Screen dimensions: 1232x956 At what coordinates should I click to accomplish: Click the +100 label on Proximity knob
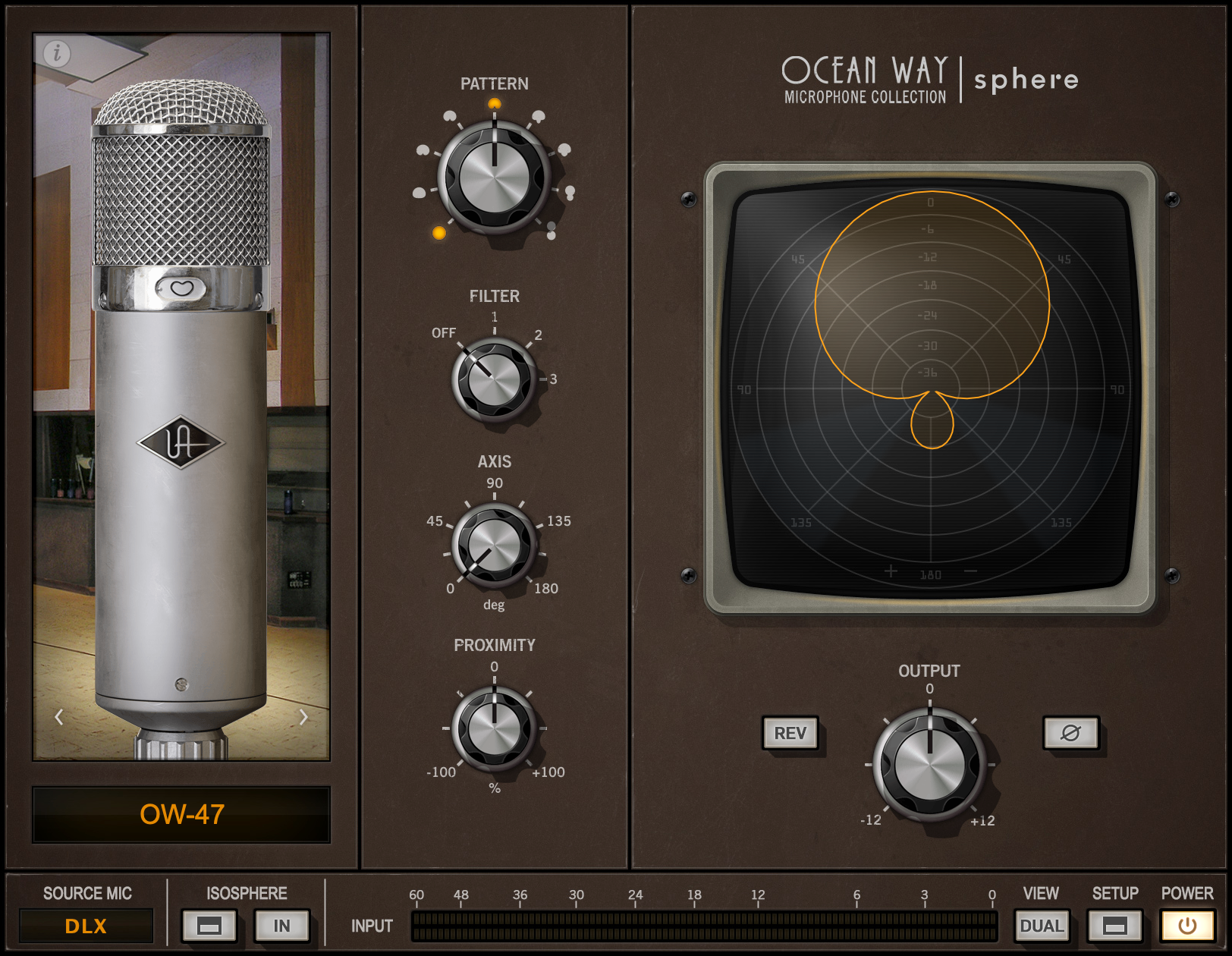(x=548, y=772)
